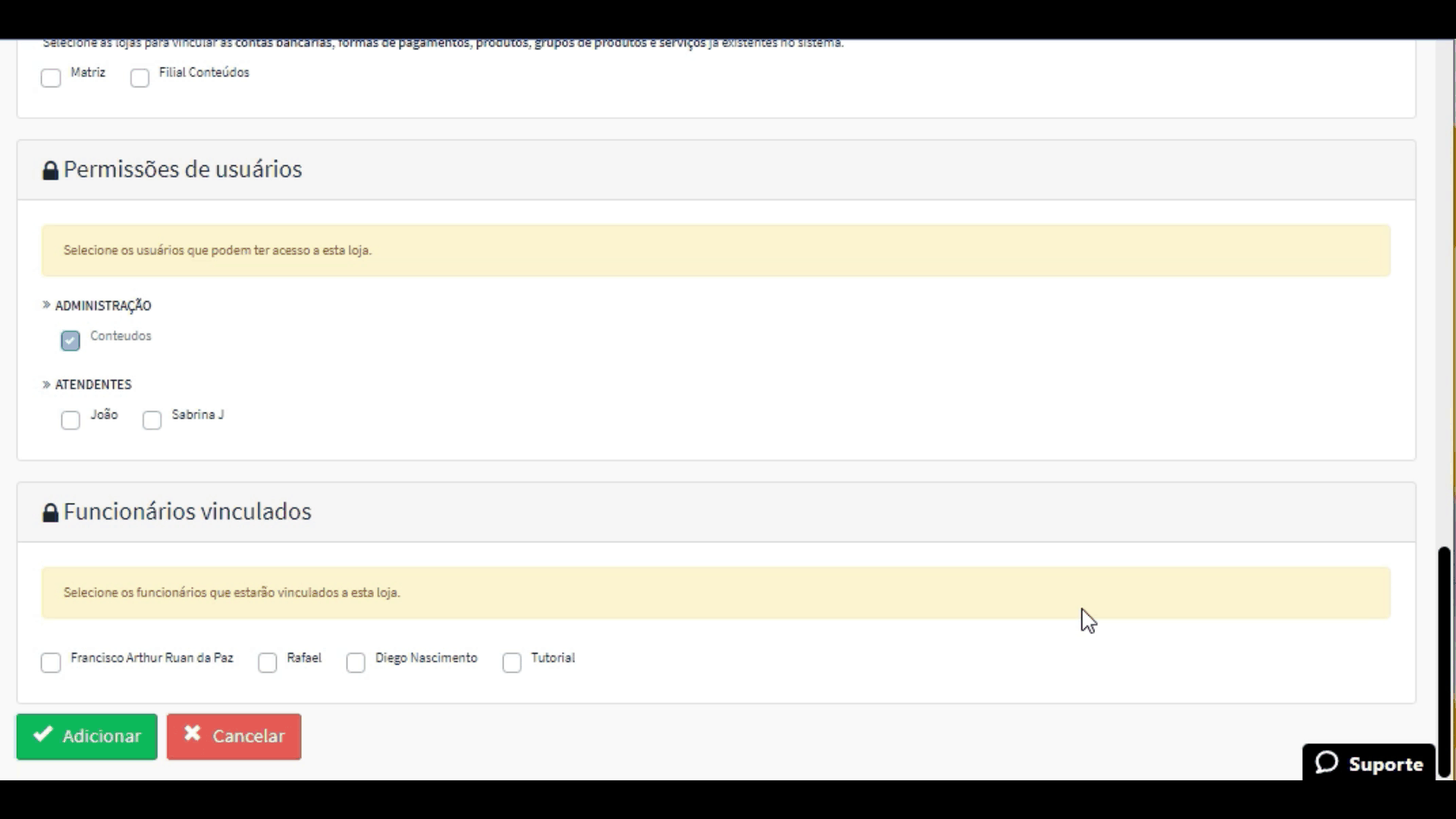
Task: Check the Matriz store checkbox
Action: 51,78
